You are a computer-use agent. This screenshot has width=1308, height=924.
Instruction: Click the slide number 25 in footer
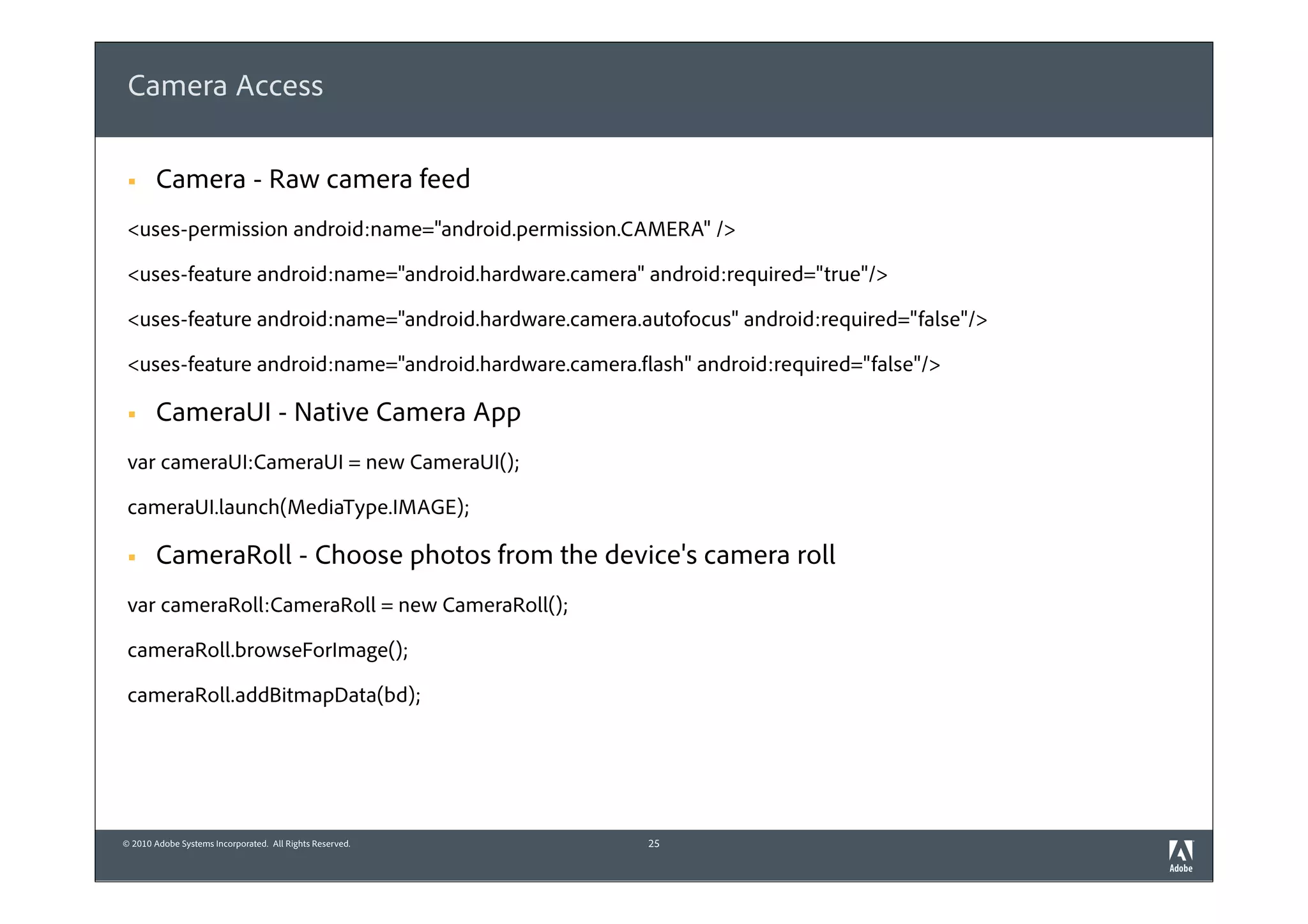coord(653,844)
